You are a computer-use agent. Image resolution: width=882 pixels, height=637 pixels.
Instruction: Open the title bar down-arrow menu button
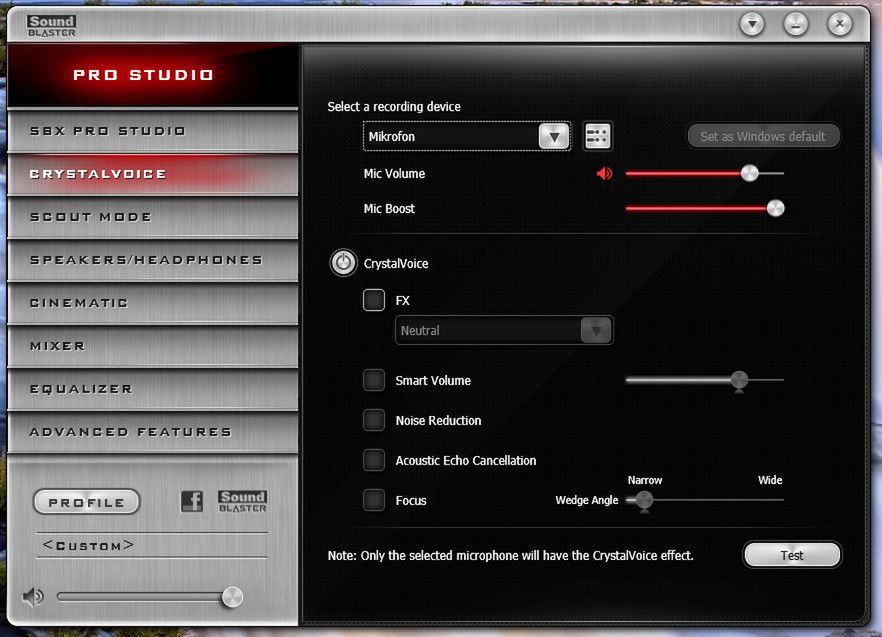coord(752,24)
